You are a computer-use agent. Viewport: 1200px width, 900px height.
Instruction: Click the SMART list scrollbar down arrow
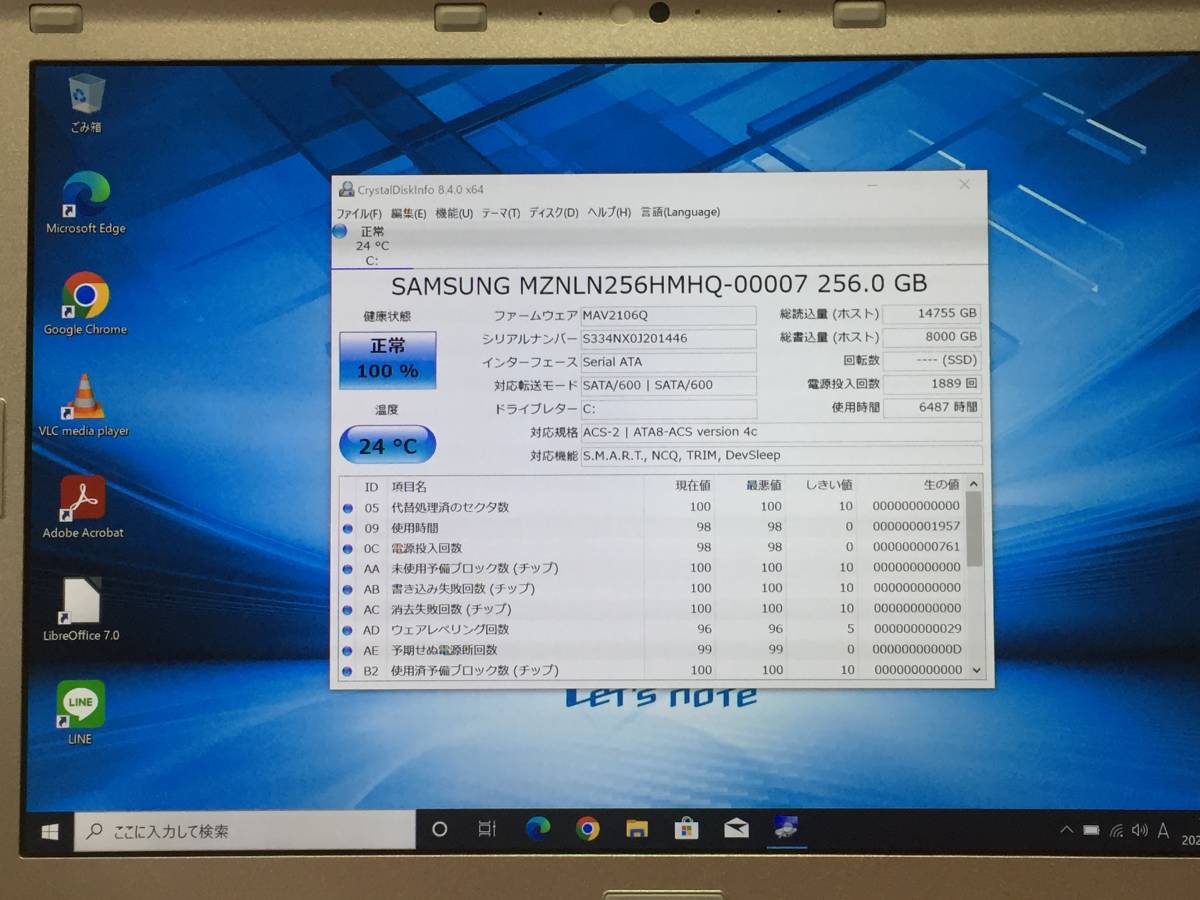point(976,670)
